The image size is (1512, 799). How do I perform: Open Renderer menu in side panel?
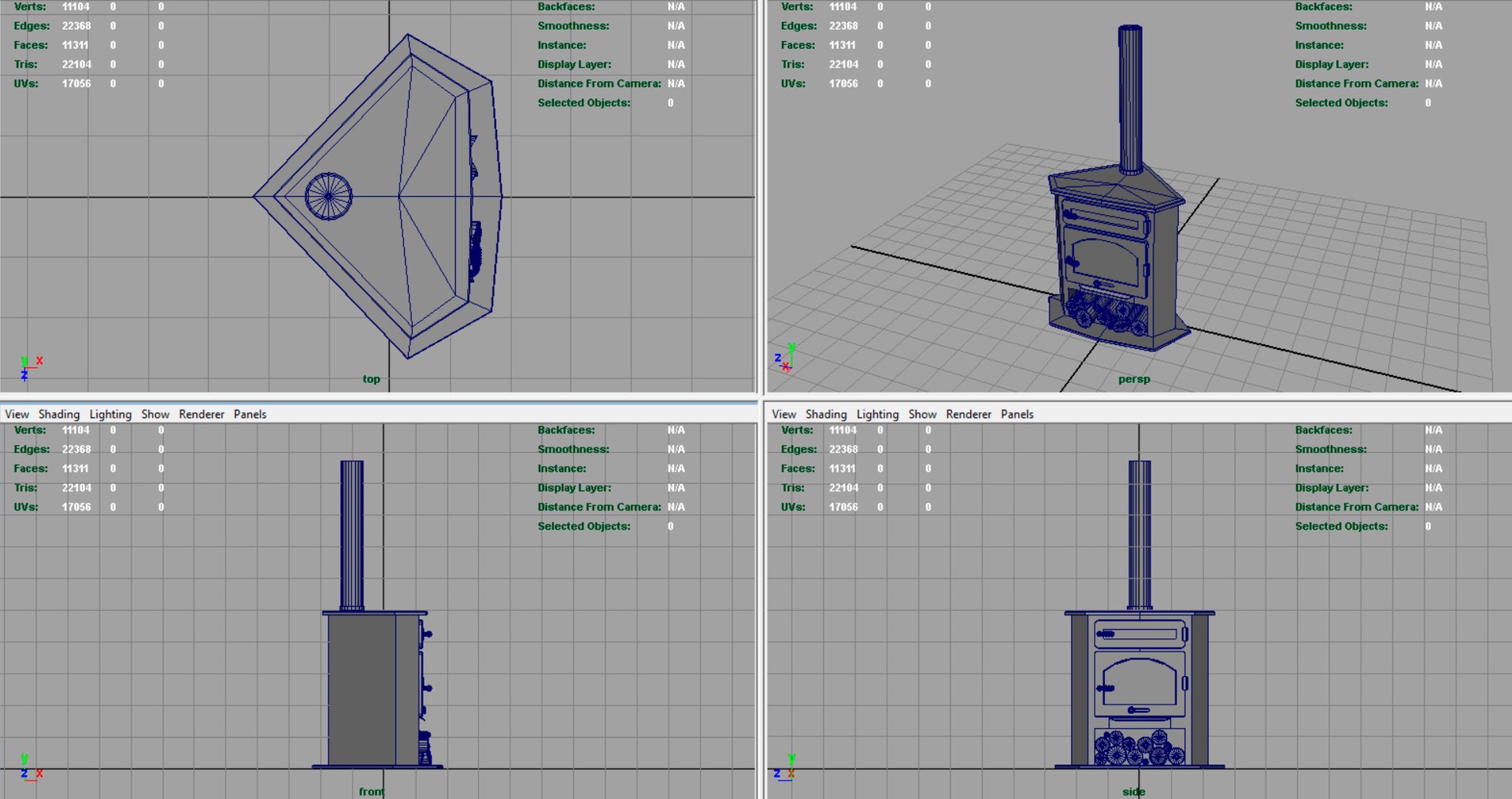point(969,414)
